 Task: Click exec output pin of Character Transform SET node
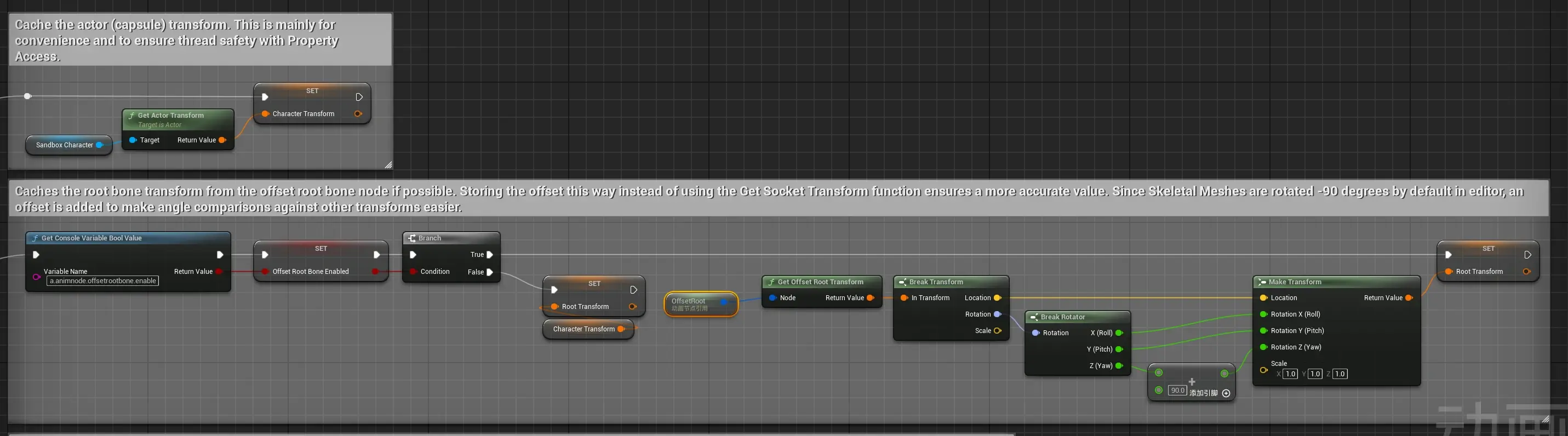click(359, 97)
